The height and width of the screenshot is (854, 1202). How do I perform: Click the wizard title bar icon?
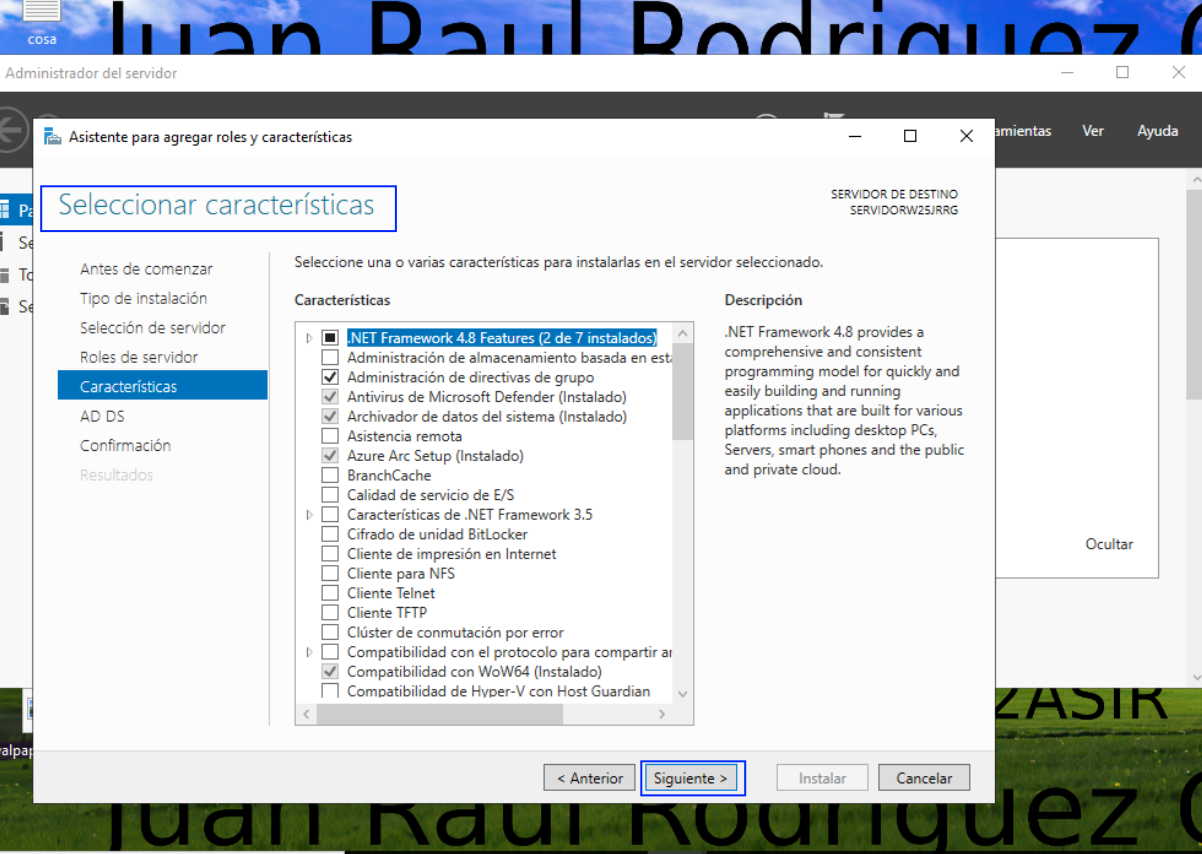tap(52, 137)
